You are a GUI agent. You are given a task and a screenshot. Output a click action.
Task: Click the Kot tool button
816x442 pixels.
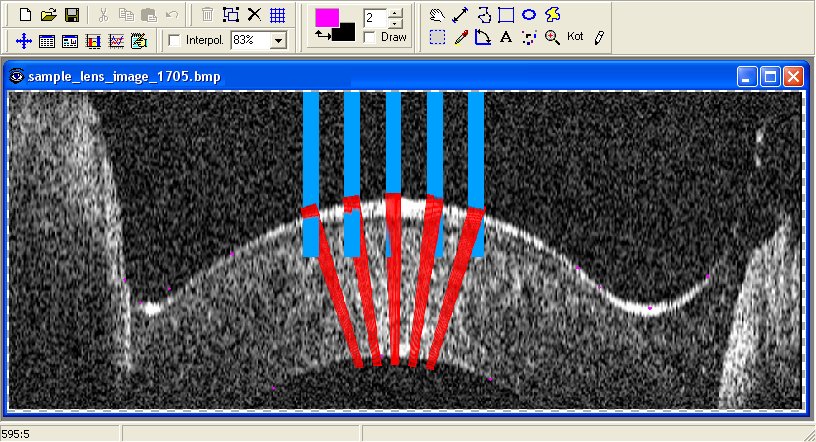point(575,36)
